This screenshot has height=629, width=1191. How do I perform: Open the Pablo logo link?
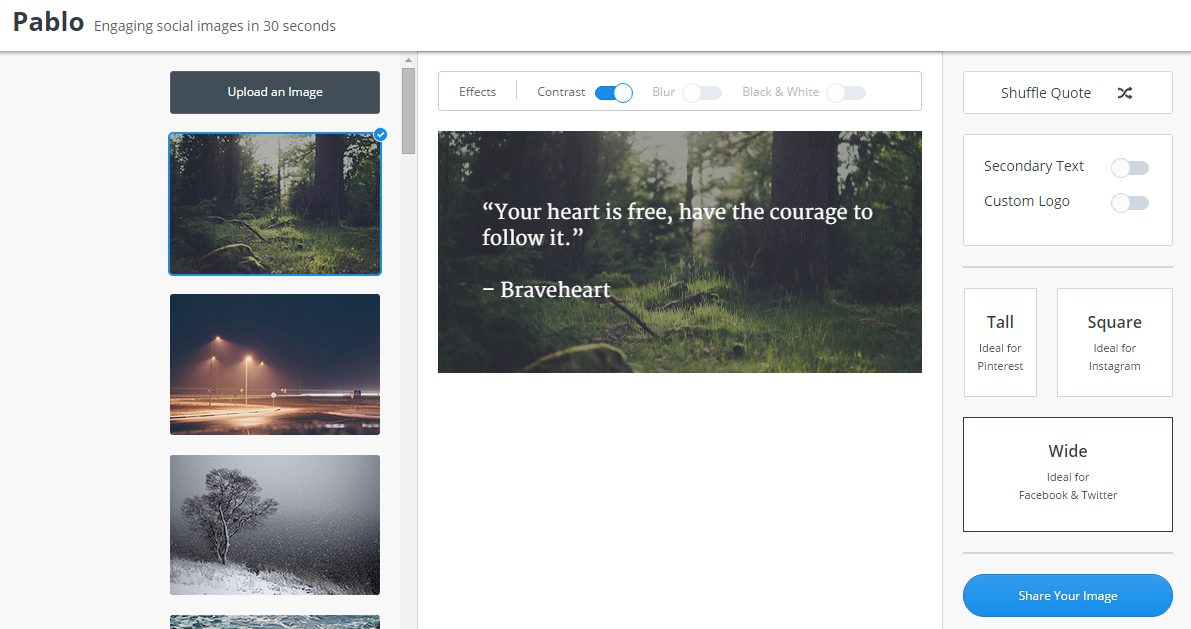[x=49, y=22]
